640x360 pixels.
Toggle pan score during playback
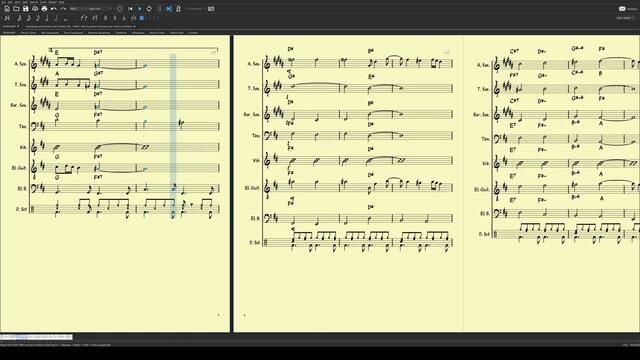(169, 9)
